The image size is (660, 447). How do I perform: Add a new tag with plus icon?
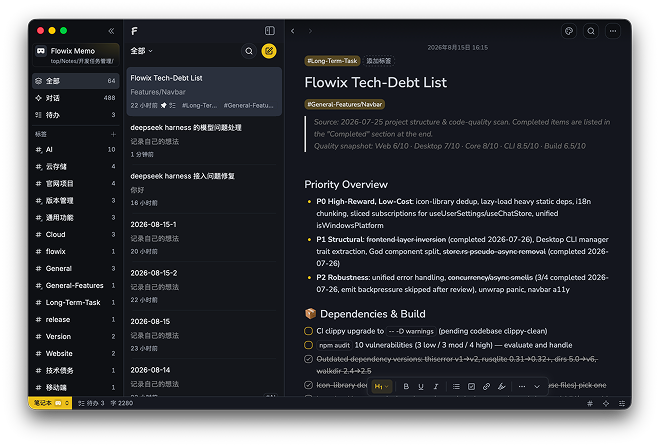coord(113,134)
